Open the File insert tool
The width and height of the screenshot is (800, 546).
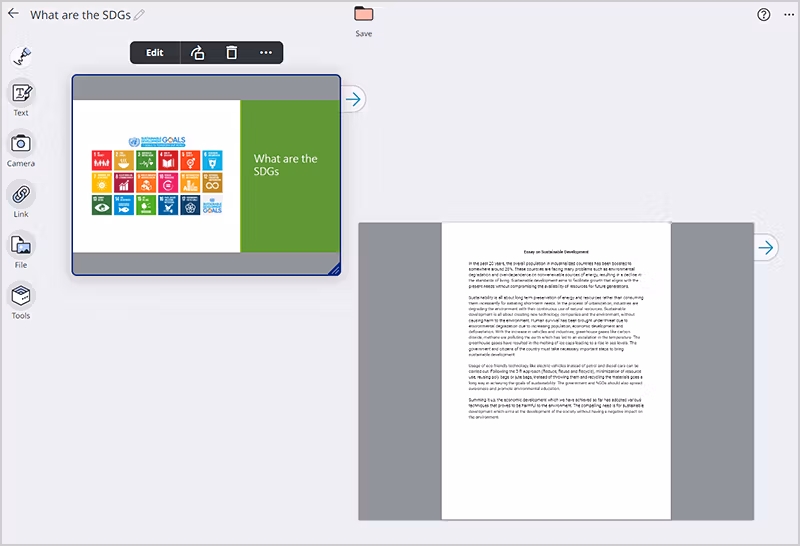point(21,246)
